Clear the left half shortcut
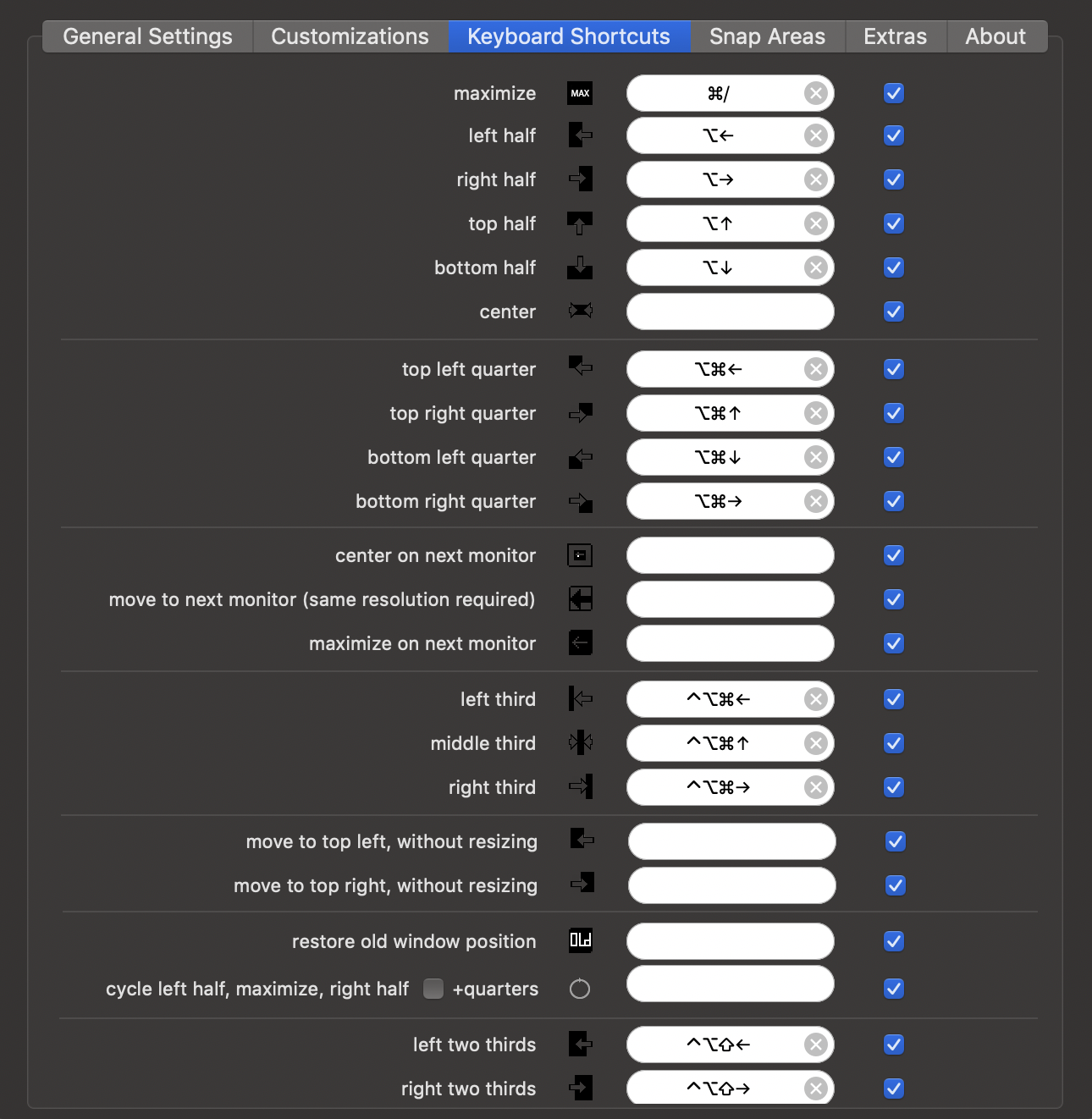The height and width of the screenshot is (1119, 1092). [815, 135]
